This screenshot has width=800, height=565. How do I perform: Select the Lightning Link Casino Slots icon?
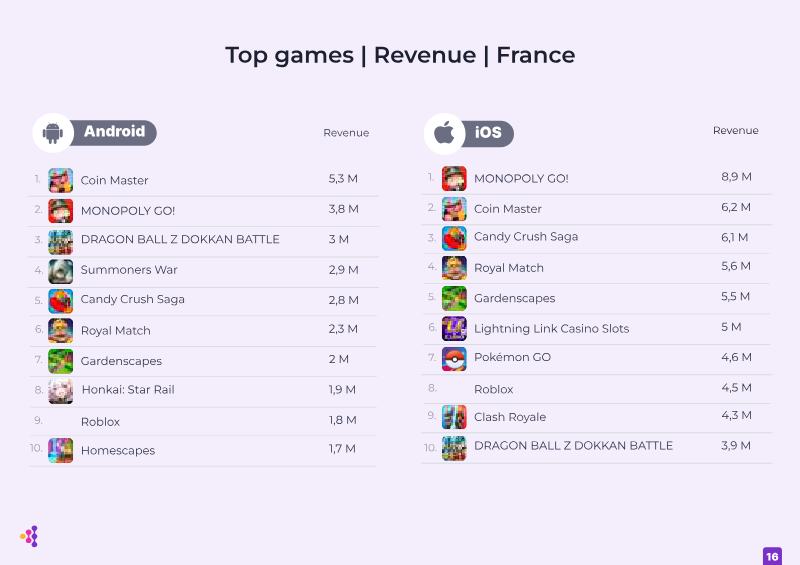point(454,328)
